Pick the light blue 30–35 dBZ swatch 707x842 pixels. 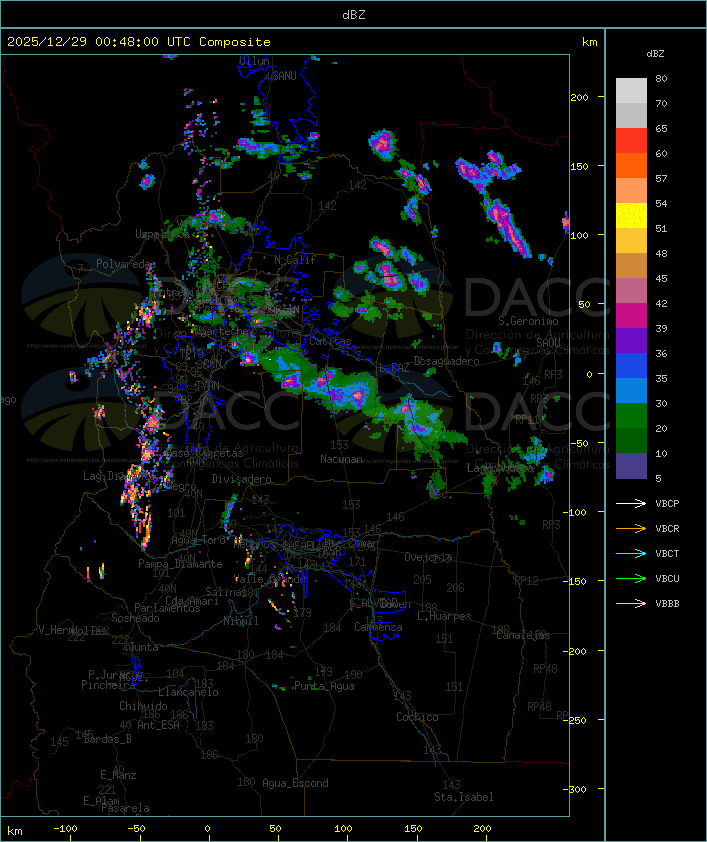tap(631, 391)
